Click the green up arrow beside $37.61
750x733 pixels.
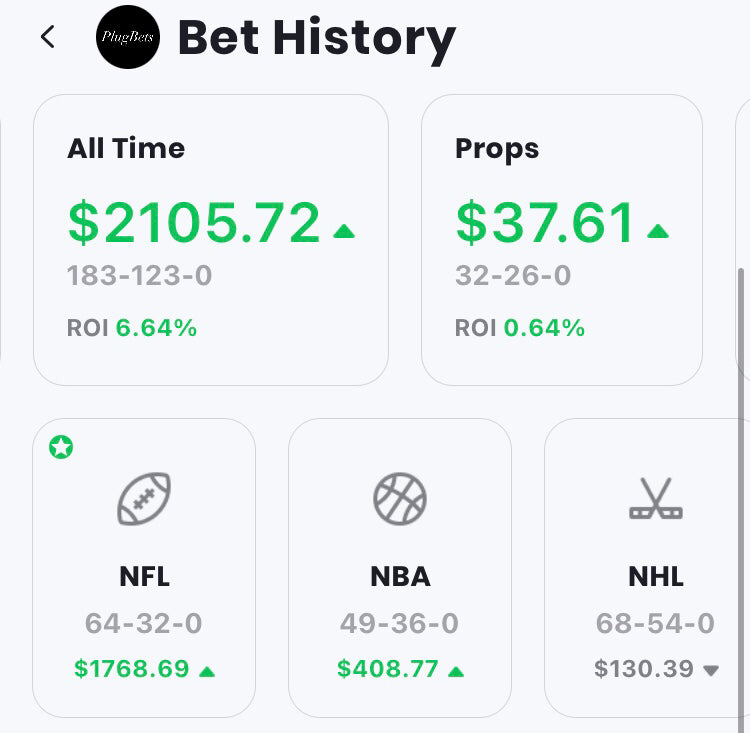click(658, 231)
